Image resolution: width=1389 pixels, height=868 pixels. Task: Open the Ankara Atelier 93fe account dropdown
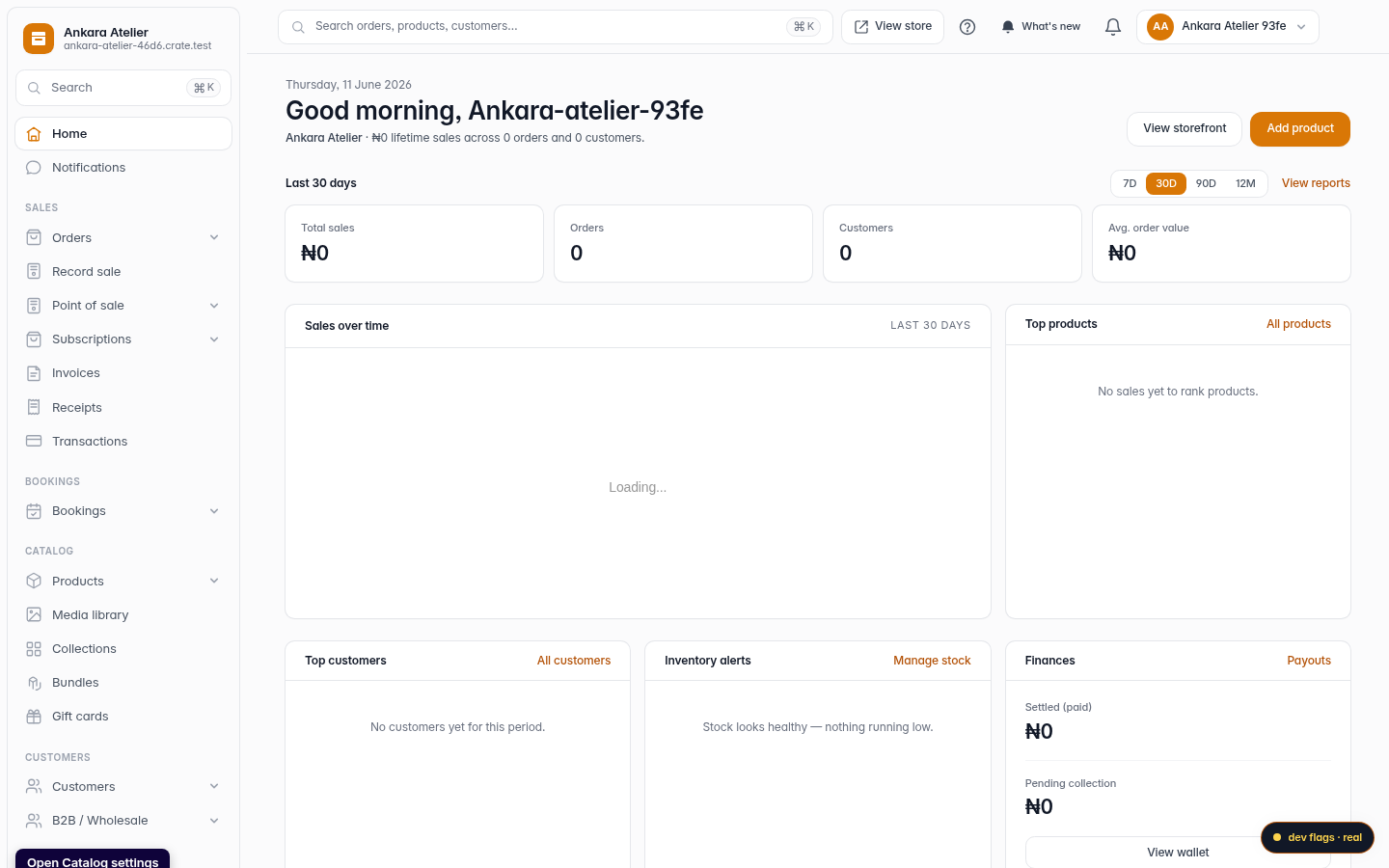(1227, 27)
